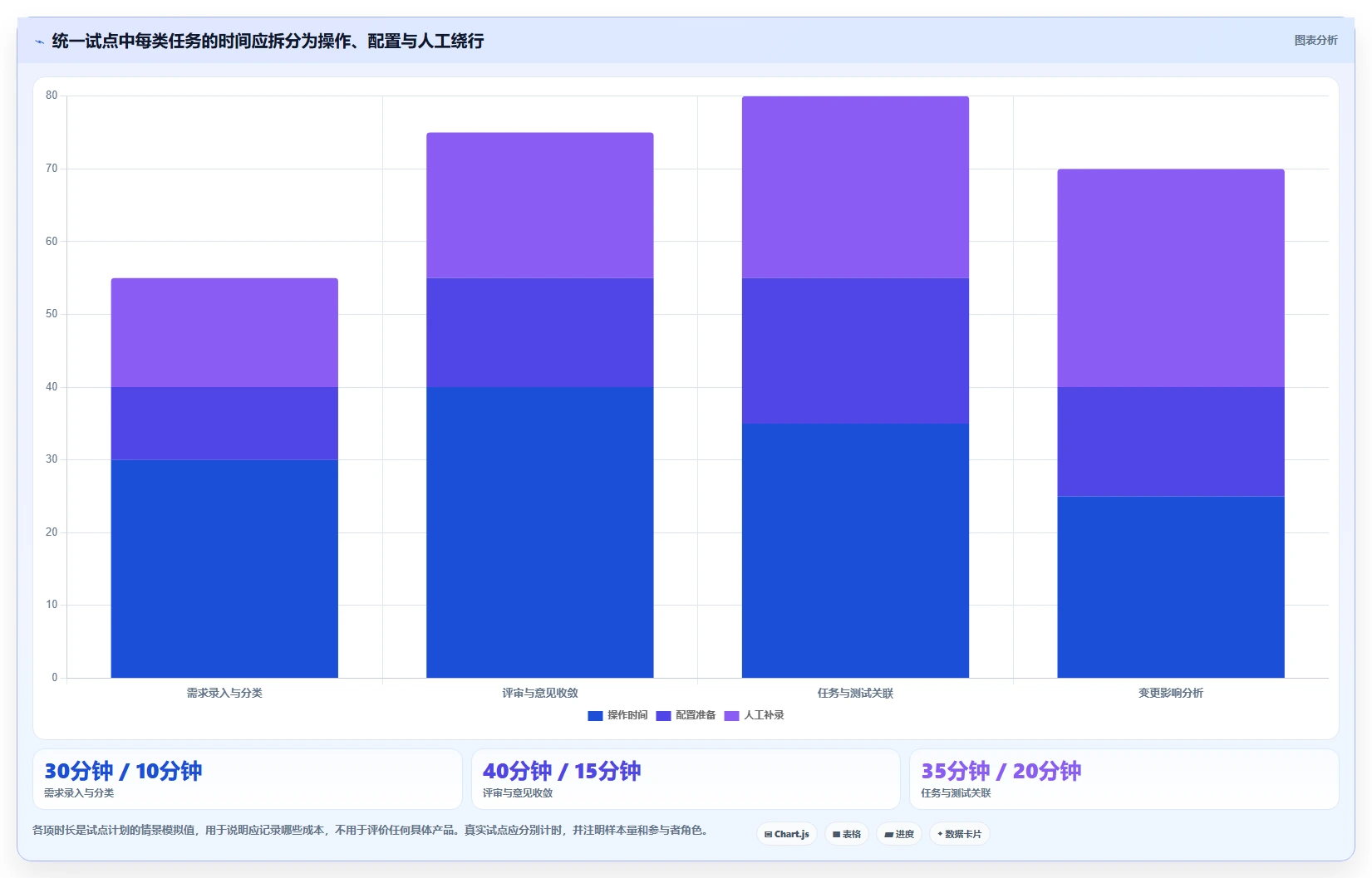Click the purple 人工补录 segment of 需求录入与分类 bar
Viewport: 1372px width, 878px height.
coord(224,332)
